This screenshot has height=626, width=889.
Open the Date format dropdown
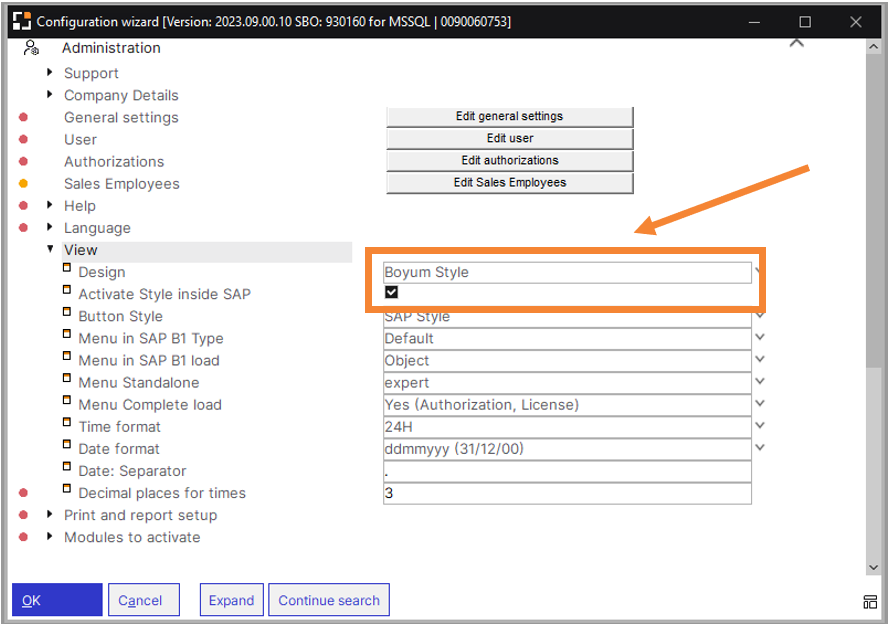tap(759, 448)
